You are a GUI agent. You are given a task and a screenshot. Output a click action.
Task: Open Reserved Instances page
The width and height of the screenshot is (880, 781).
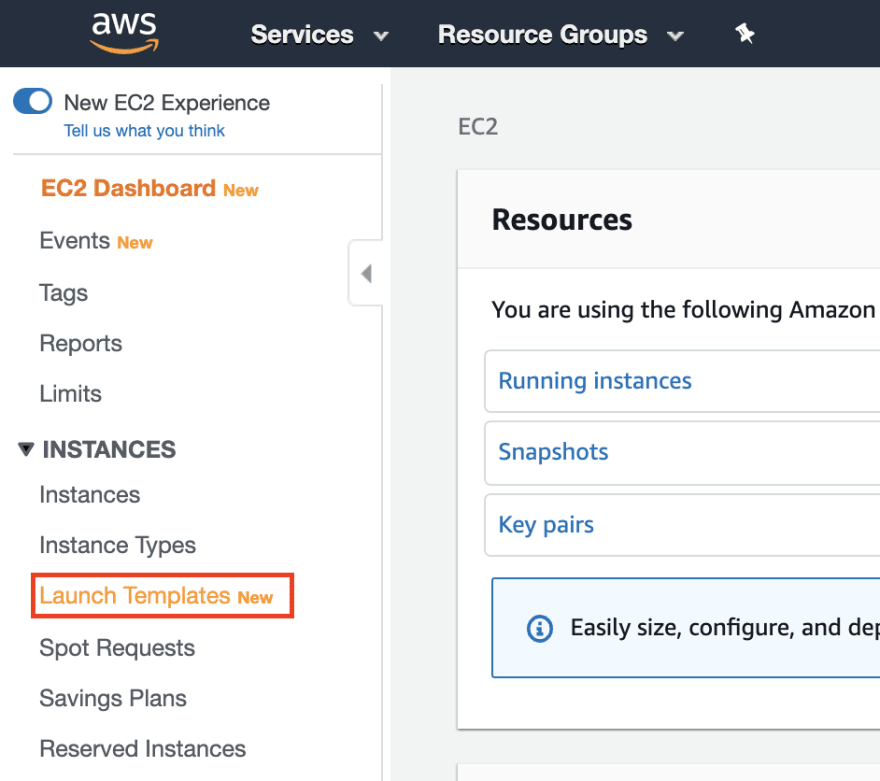coord(143,749)
